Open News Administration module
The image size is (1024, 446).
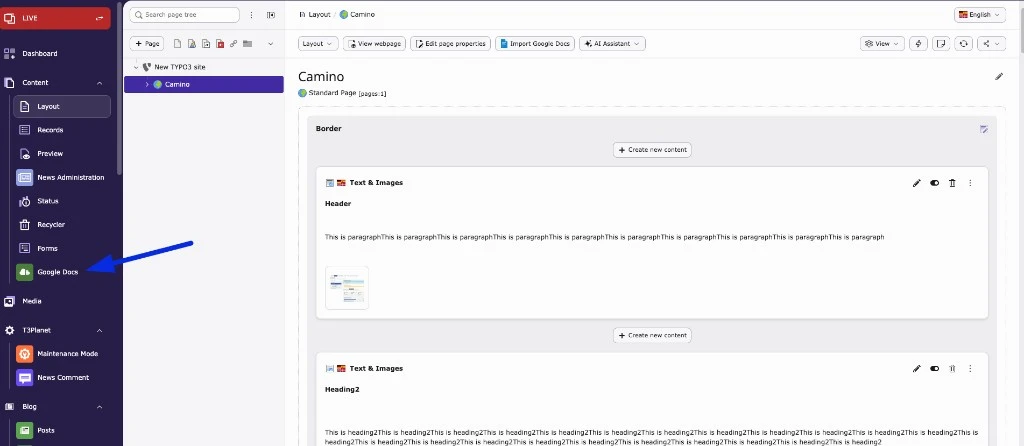(61, 177)
